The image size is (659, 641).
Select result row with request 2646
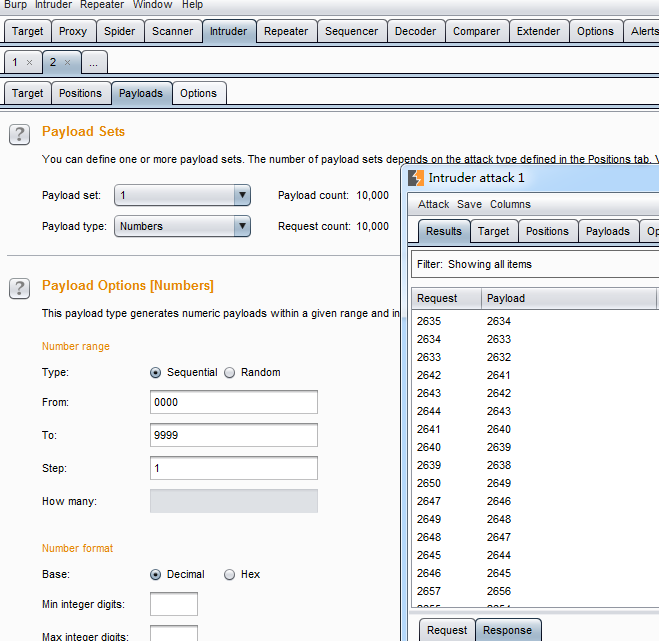coord(535,573)
